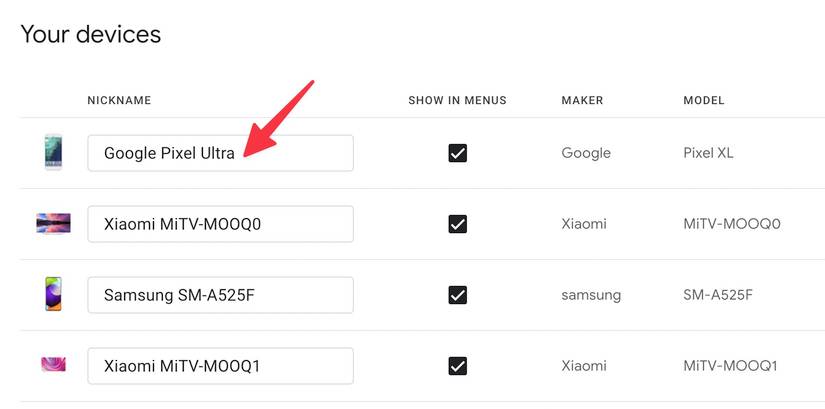The width and height of the screenshot is (825, 409).
Task: Click the Google Pixel phone device icon
Action: (x=53, y=153)
